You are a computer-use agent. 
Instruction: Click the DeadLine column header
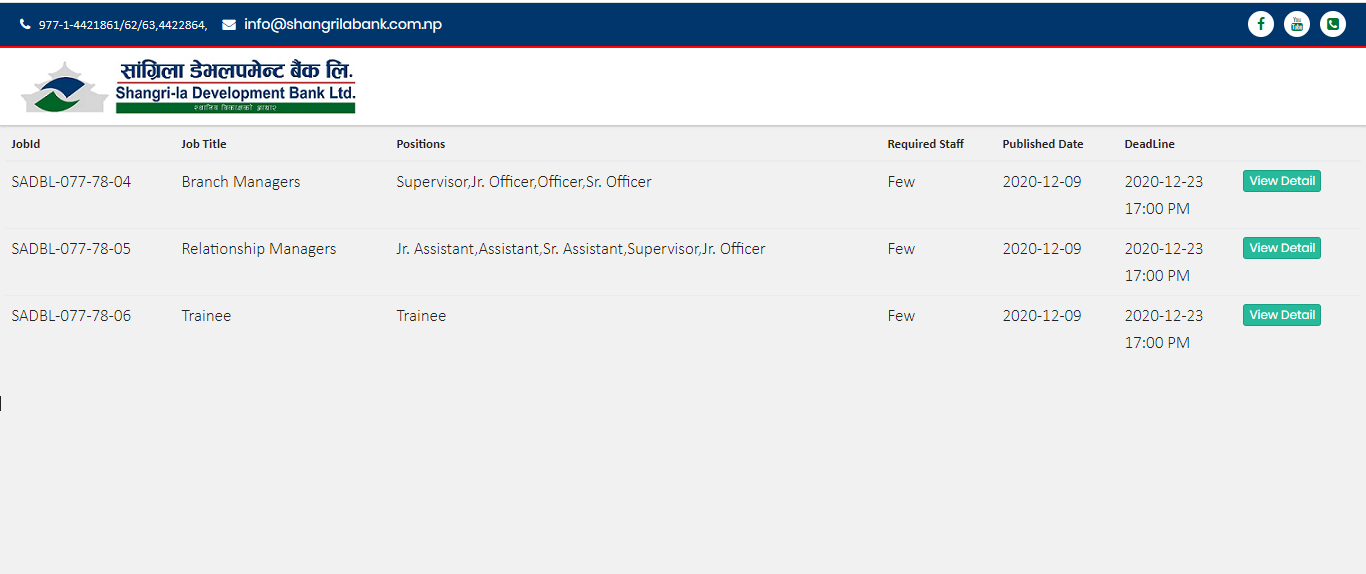[1149, 144]
